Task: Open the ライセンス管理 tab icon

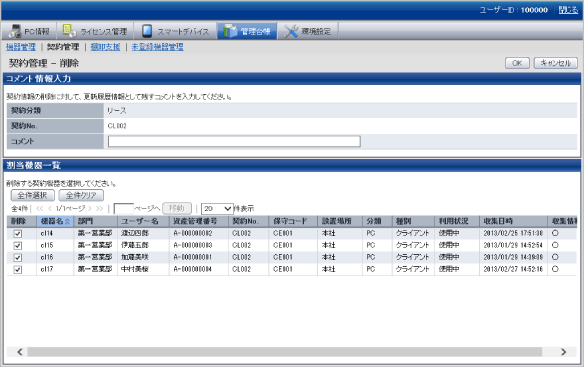Action: (x=69, y=31)
